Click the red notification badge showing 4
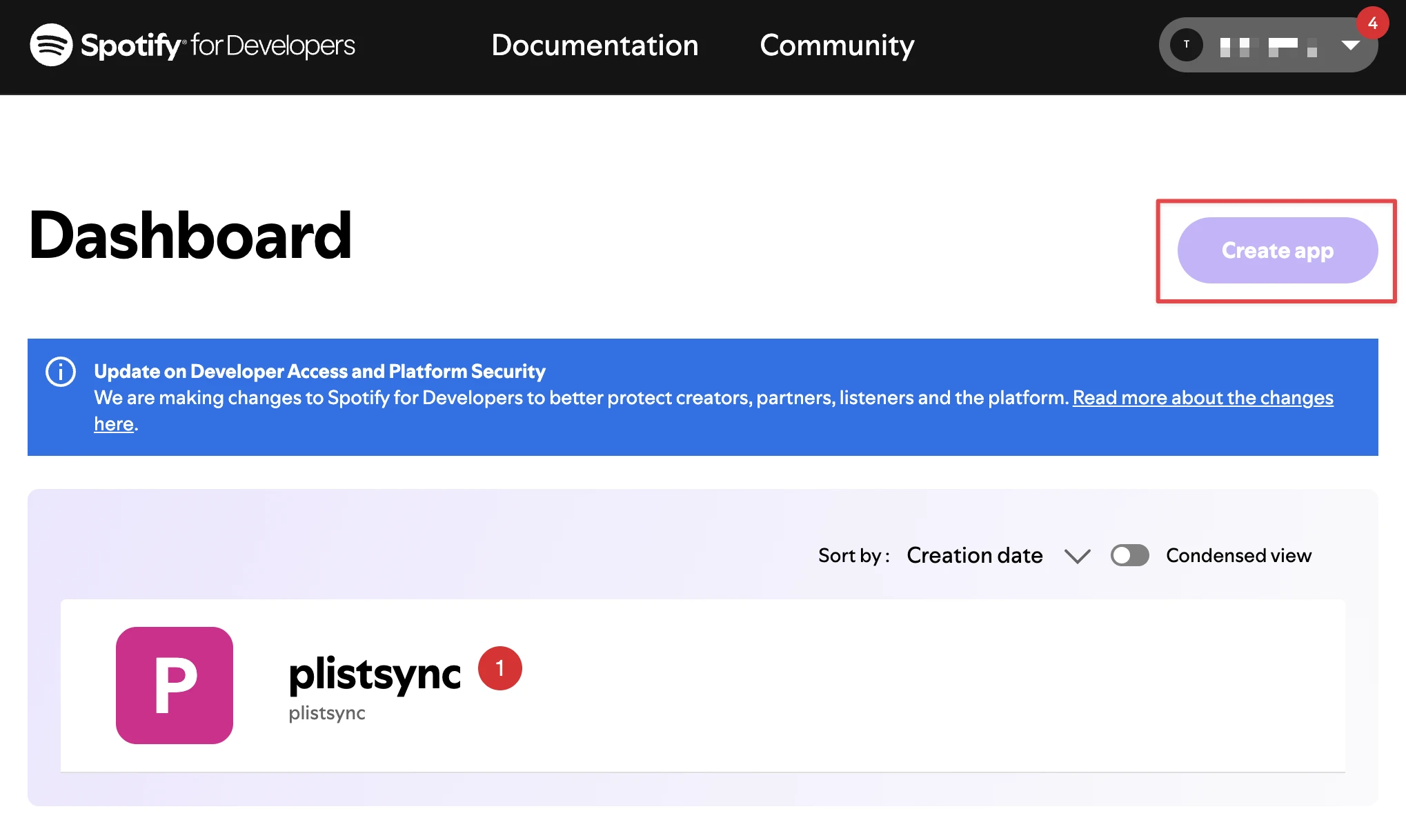Screen dimensions: 1406x840 click(1372, 23)
